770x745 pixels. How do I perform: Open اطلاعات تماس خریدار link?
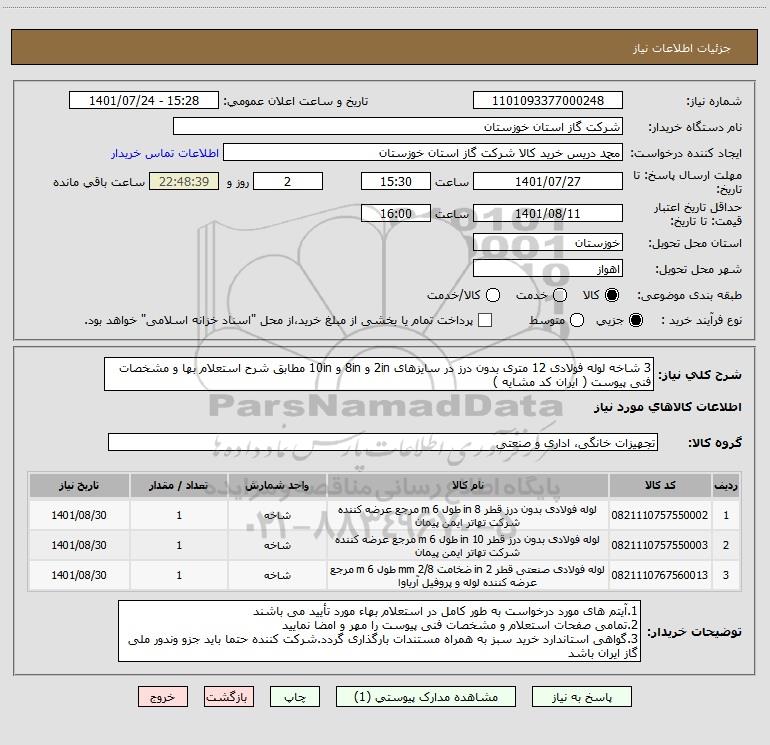point(165,153)
